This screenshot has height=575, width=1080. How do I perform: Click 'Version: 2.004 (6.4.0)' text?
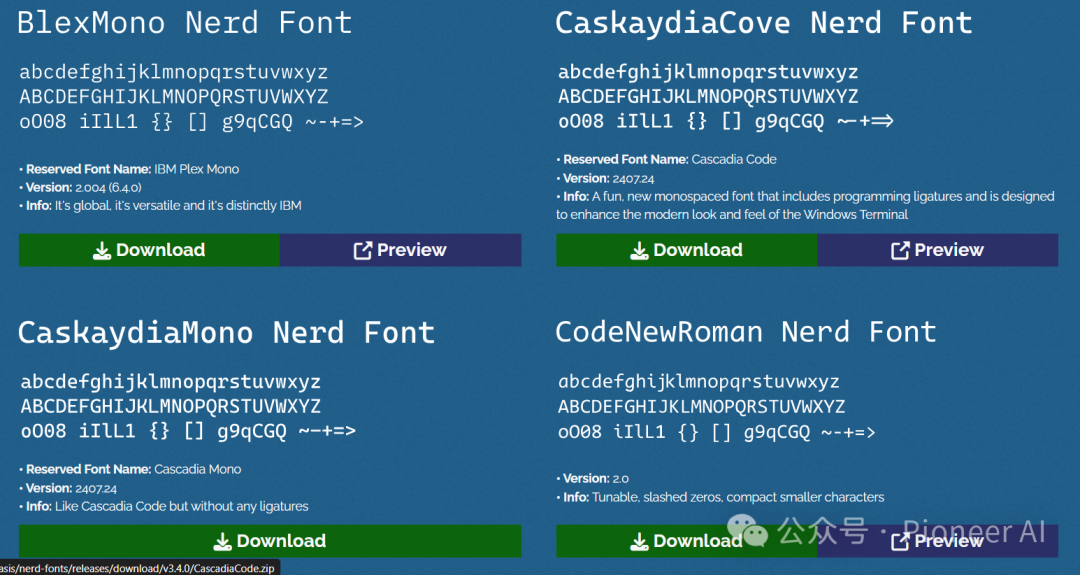coord(81,187)
